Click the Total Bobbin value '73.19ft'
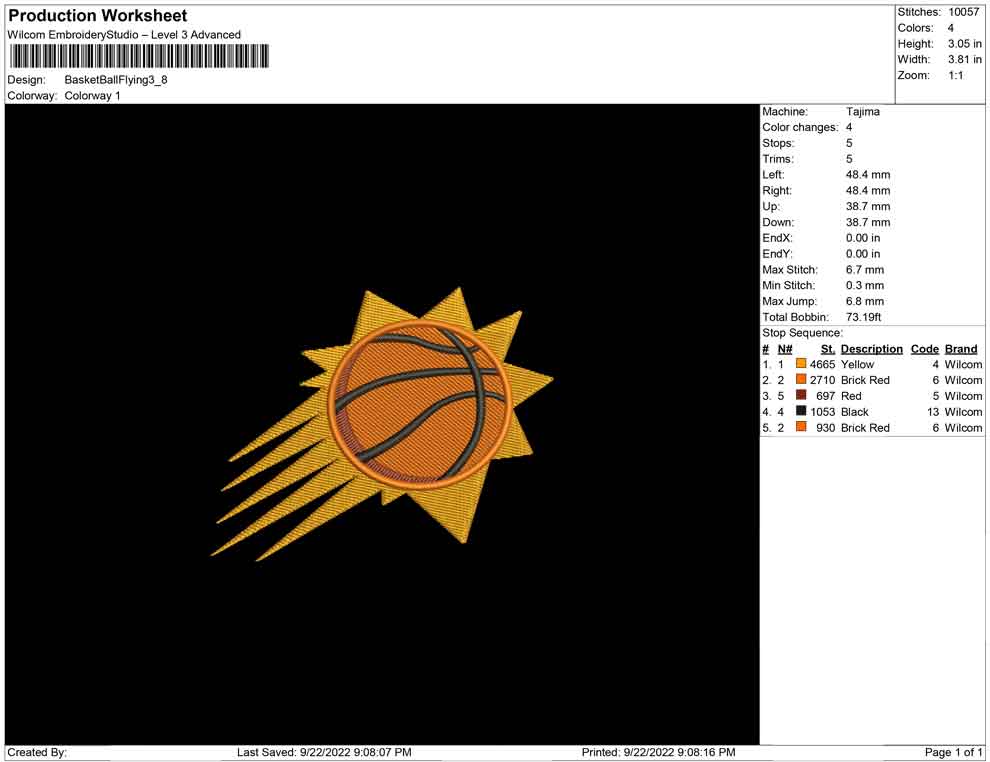990x762 pixels. 863,317
